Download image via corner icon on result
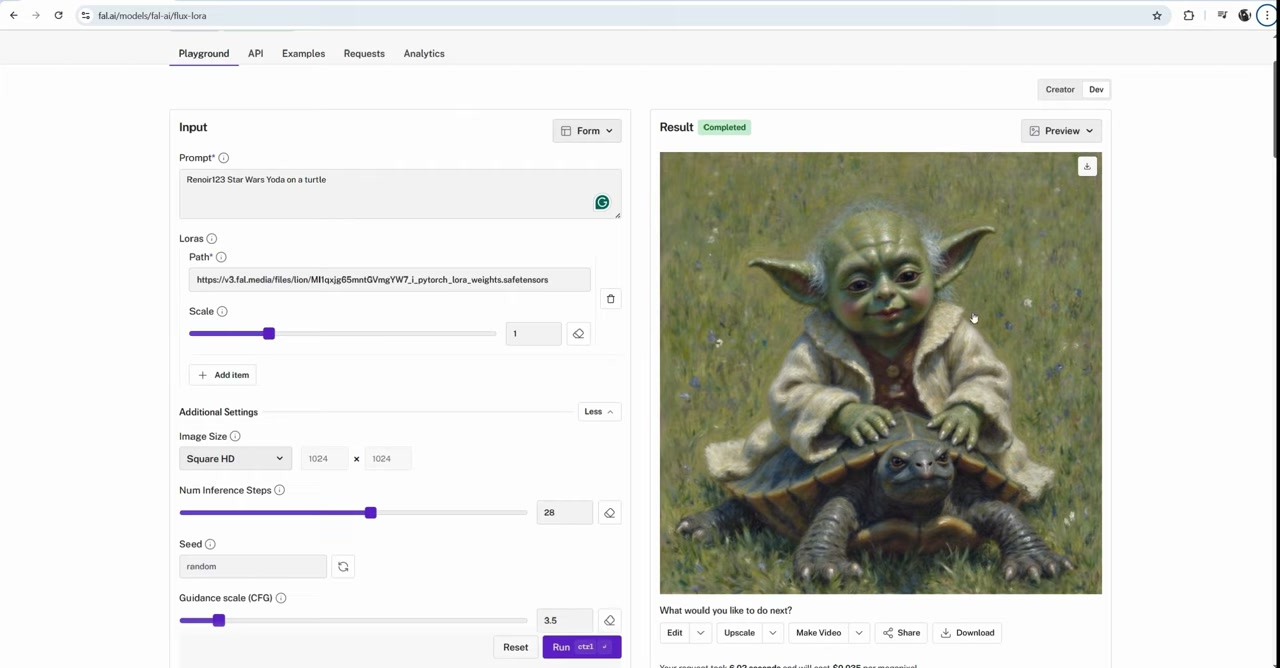The width and height of the screenshot is (1280, 668). coord(1087,166)
